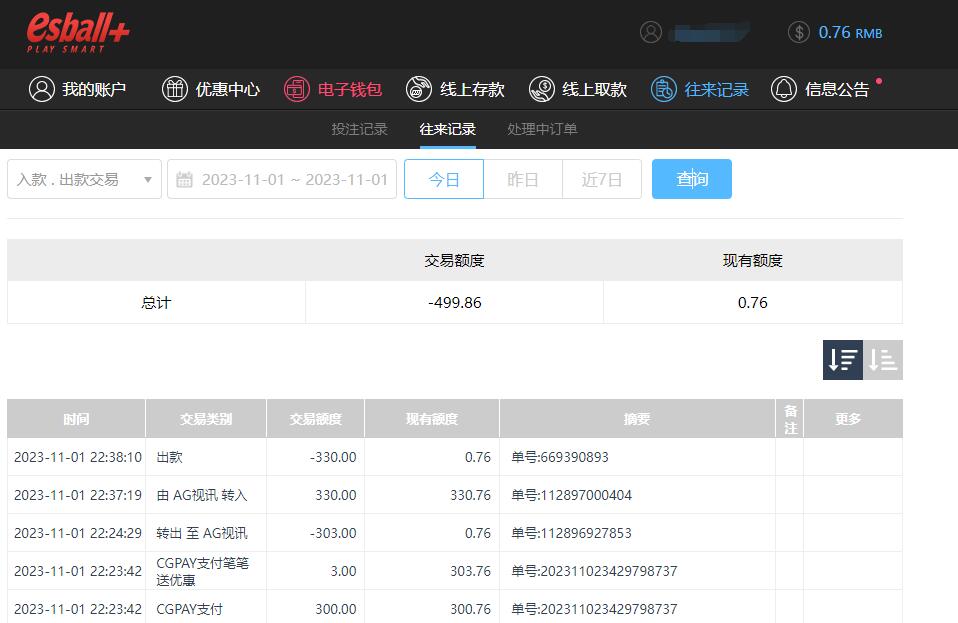Switch to 投注记录 tab
Viewport: 958px width, 623px height.
(x=359, y=129)
